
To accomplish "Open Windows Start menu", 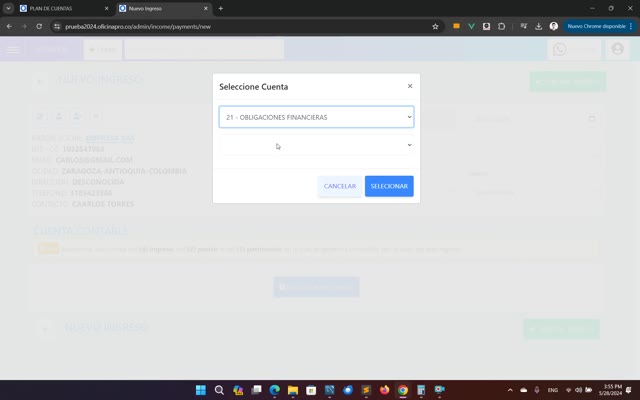I will tap(201, 390).
